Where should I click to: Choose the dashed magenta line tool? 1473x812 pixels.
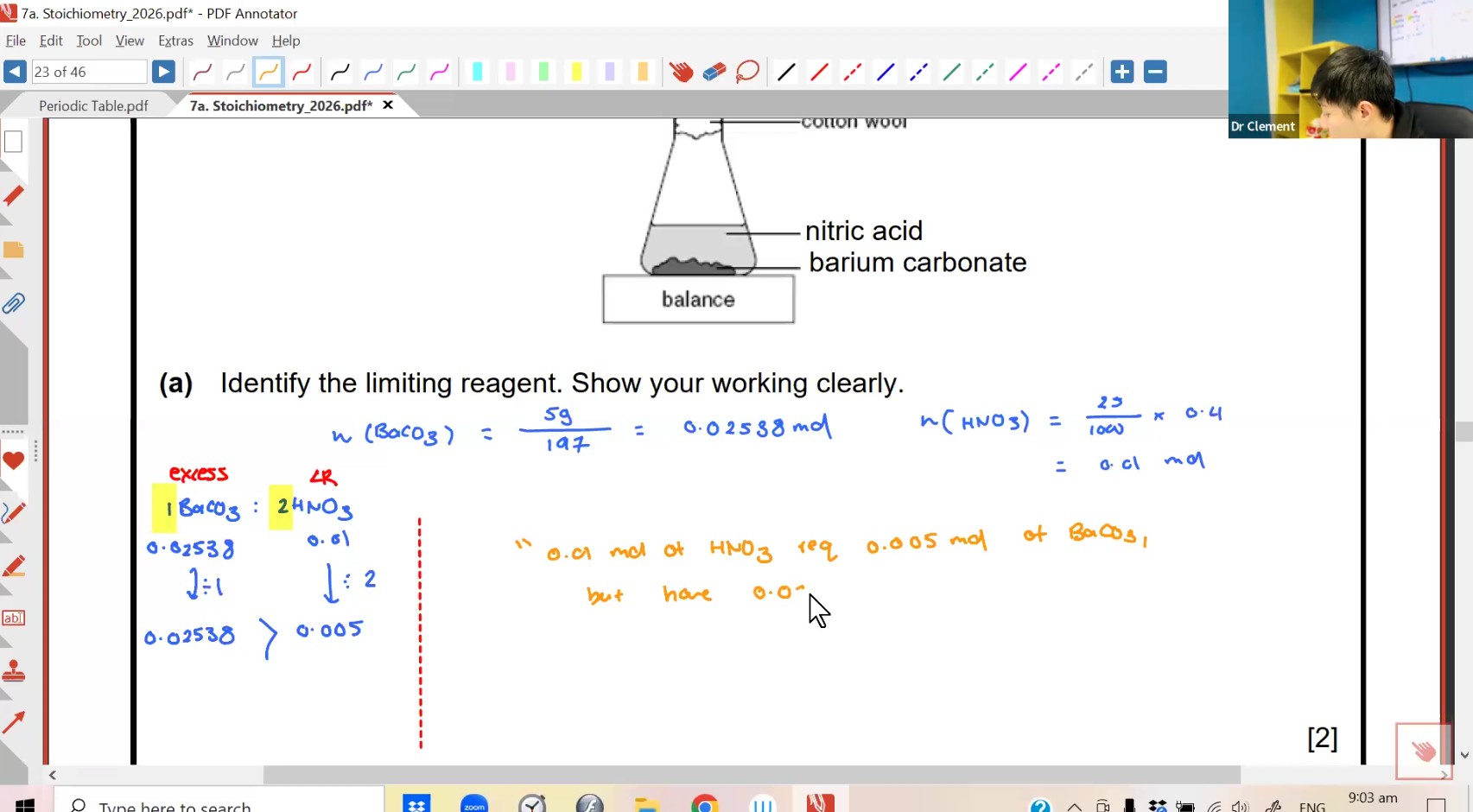click(x=1051, y=72)
